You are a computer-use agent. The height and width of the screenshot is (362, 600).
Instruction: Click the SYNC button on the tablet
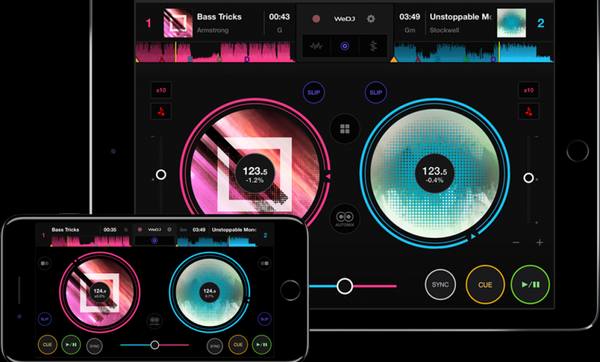point(440,285)
